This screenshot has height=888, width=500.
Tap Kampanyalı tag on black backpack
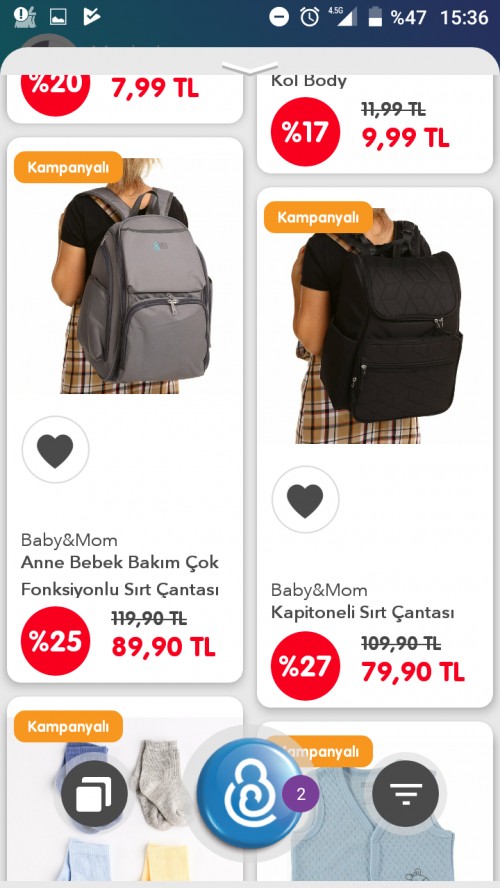click(x=318, y=217)
